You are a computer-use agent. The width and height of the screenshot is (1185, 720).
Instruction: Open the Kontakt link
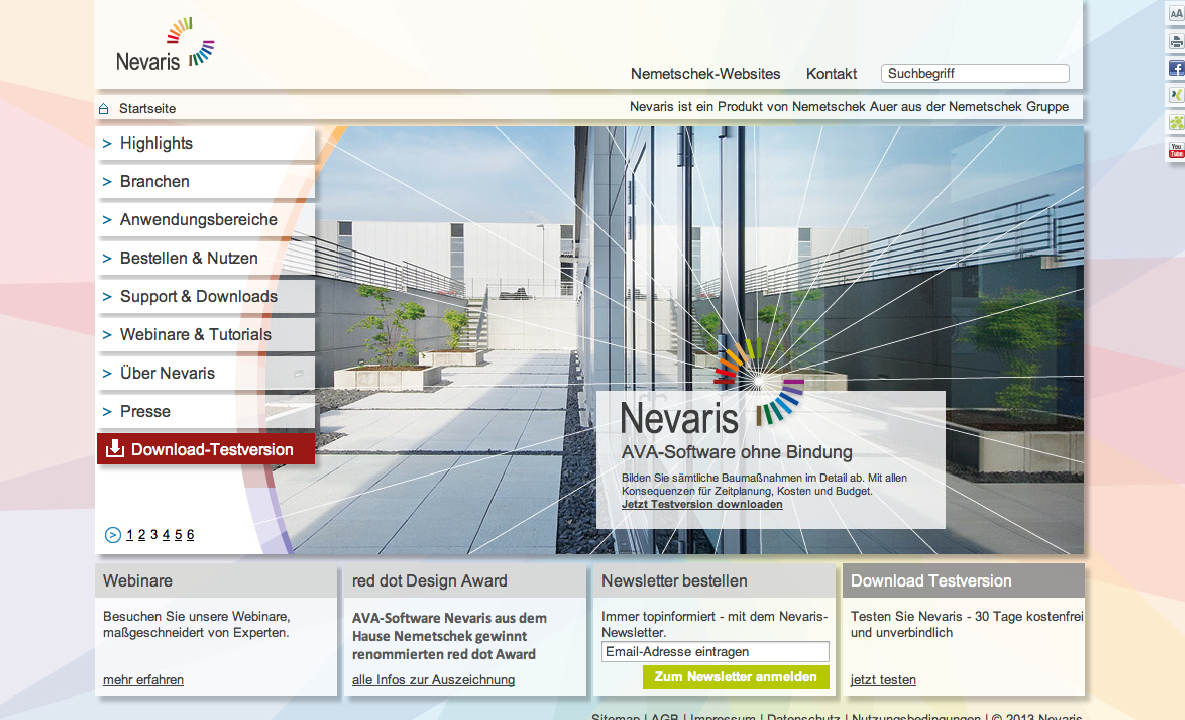(831, 74)
